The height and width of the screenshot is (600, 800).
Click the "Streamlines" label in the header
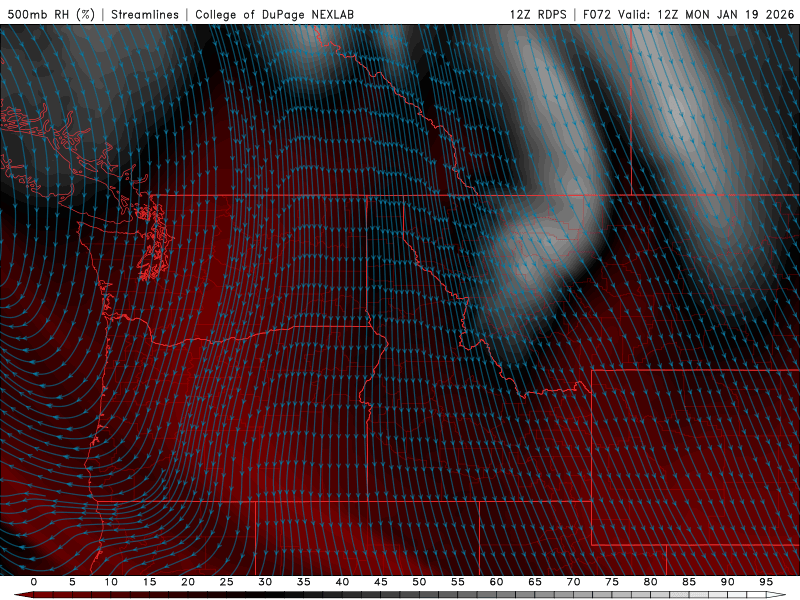[x=145, y=14]
